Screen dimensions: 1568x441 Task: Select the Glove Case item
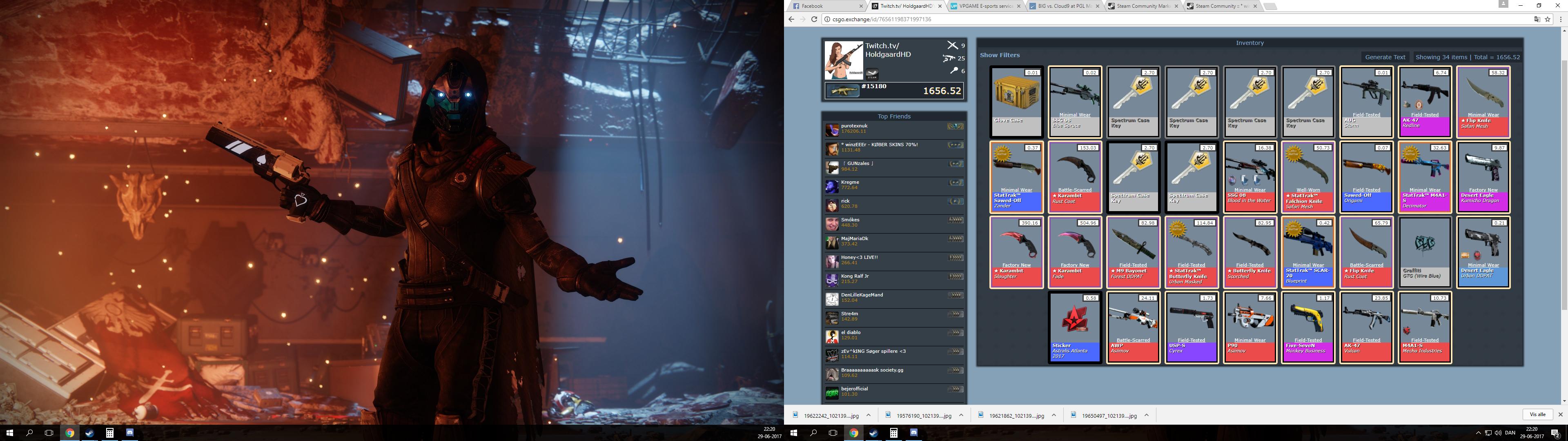pyautogui.click(x=1016, y=102)
